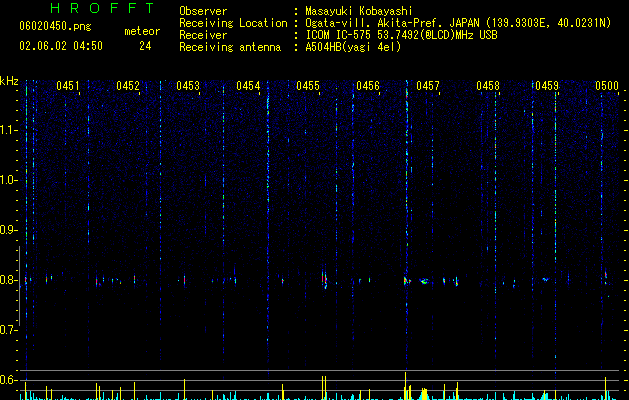Select the A504HB(yagi 4el) antenna text

pos(353,47)
